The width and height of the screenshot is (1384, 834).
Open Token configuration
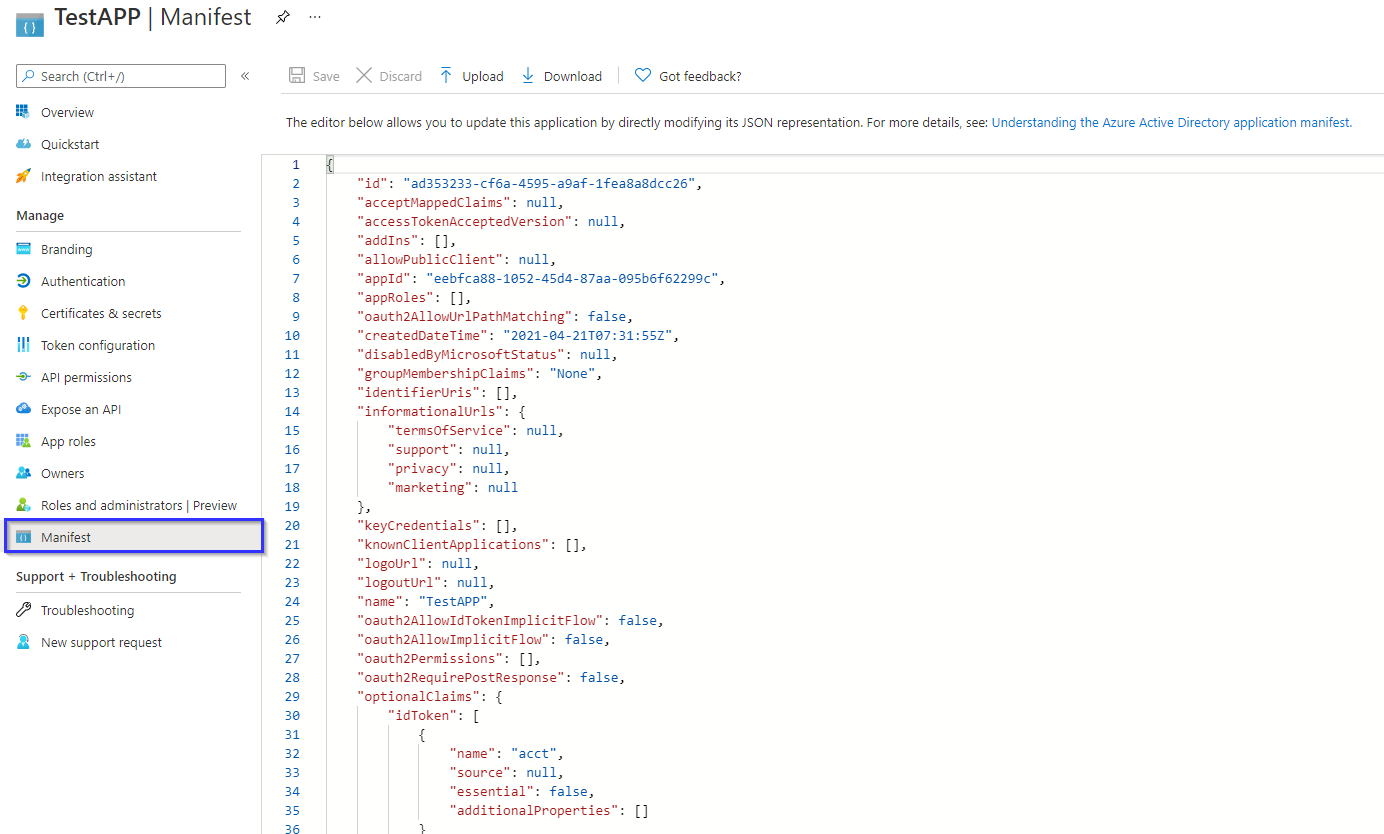click(96, 344)
